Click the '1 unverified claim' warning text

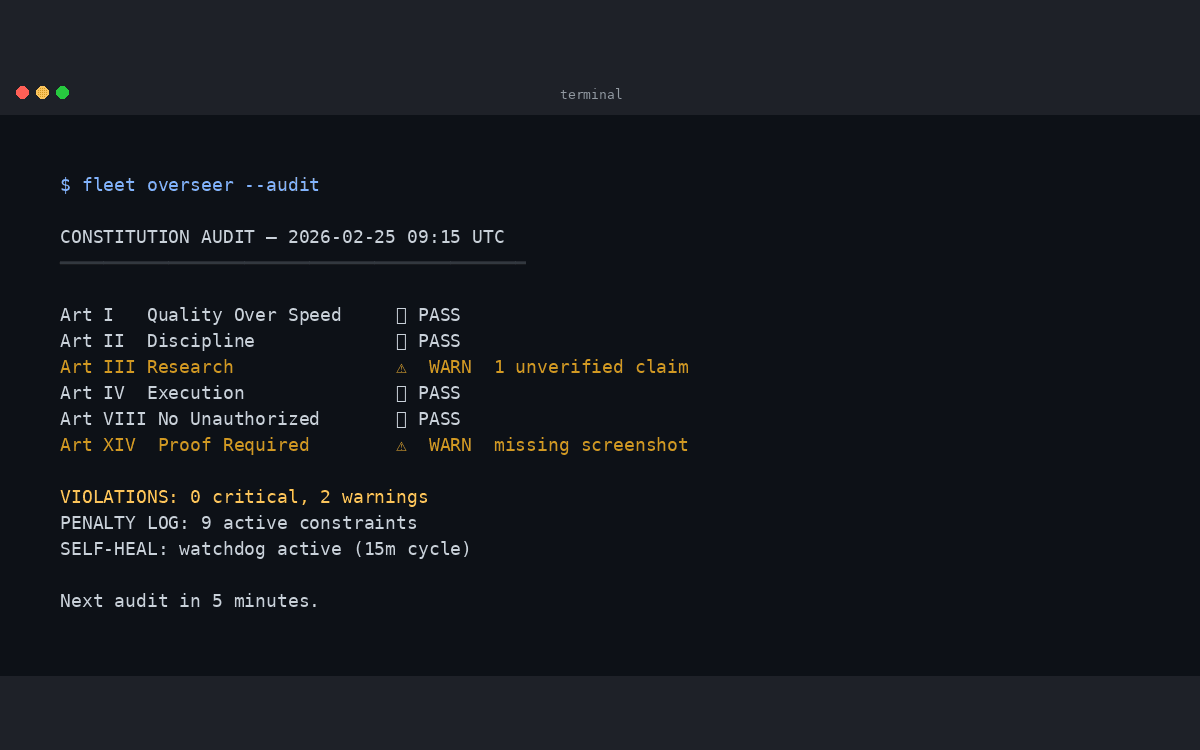tap(591, 367)
